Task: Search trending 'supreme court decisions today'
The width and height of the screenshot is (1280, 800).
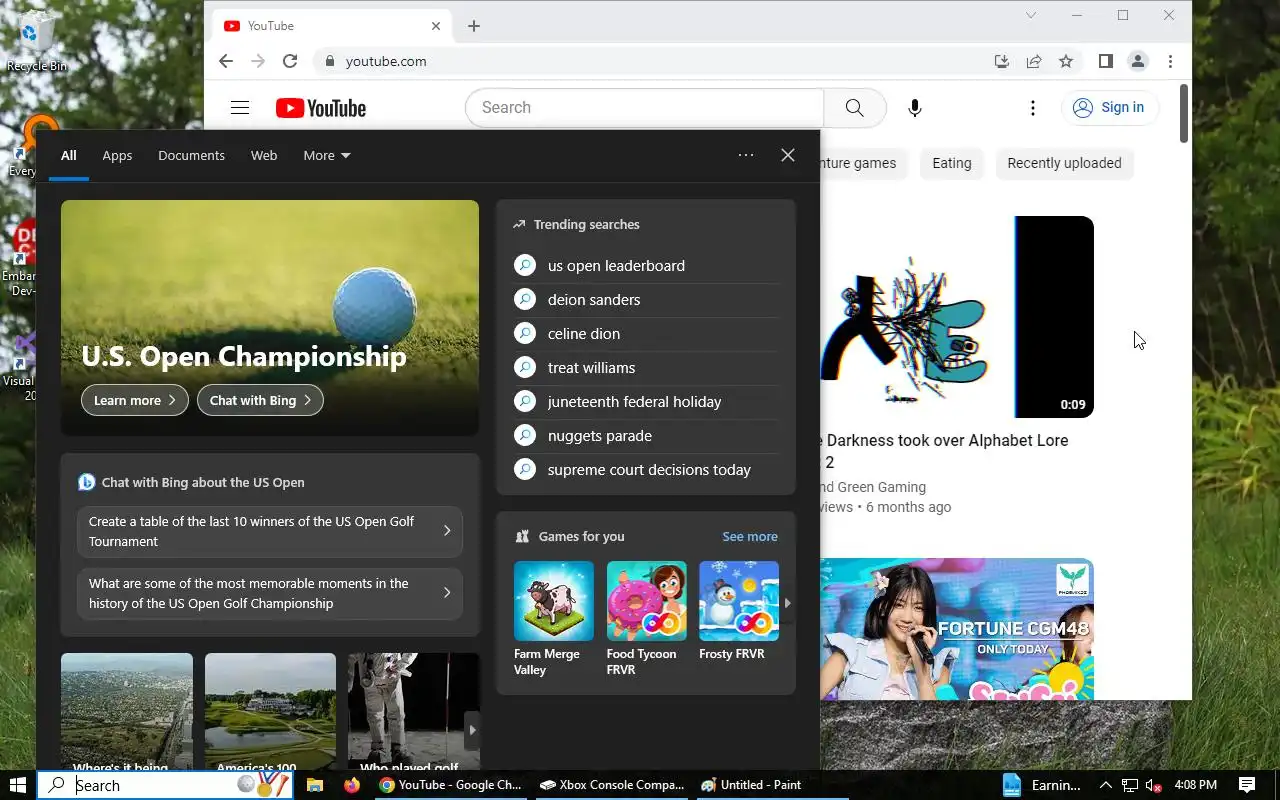Action: point(646,470)
